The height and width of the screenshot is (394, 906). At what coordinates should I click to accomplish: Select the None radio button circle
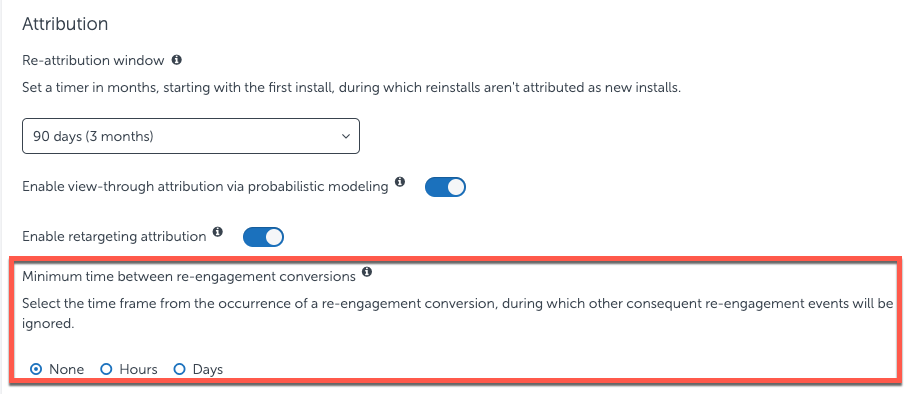point(36,369)
